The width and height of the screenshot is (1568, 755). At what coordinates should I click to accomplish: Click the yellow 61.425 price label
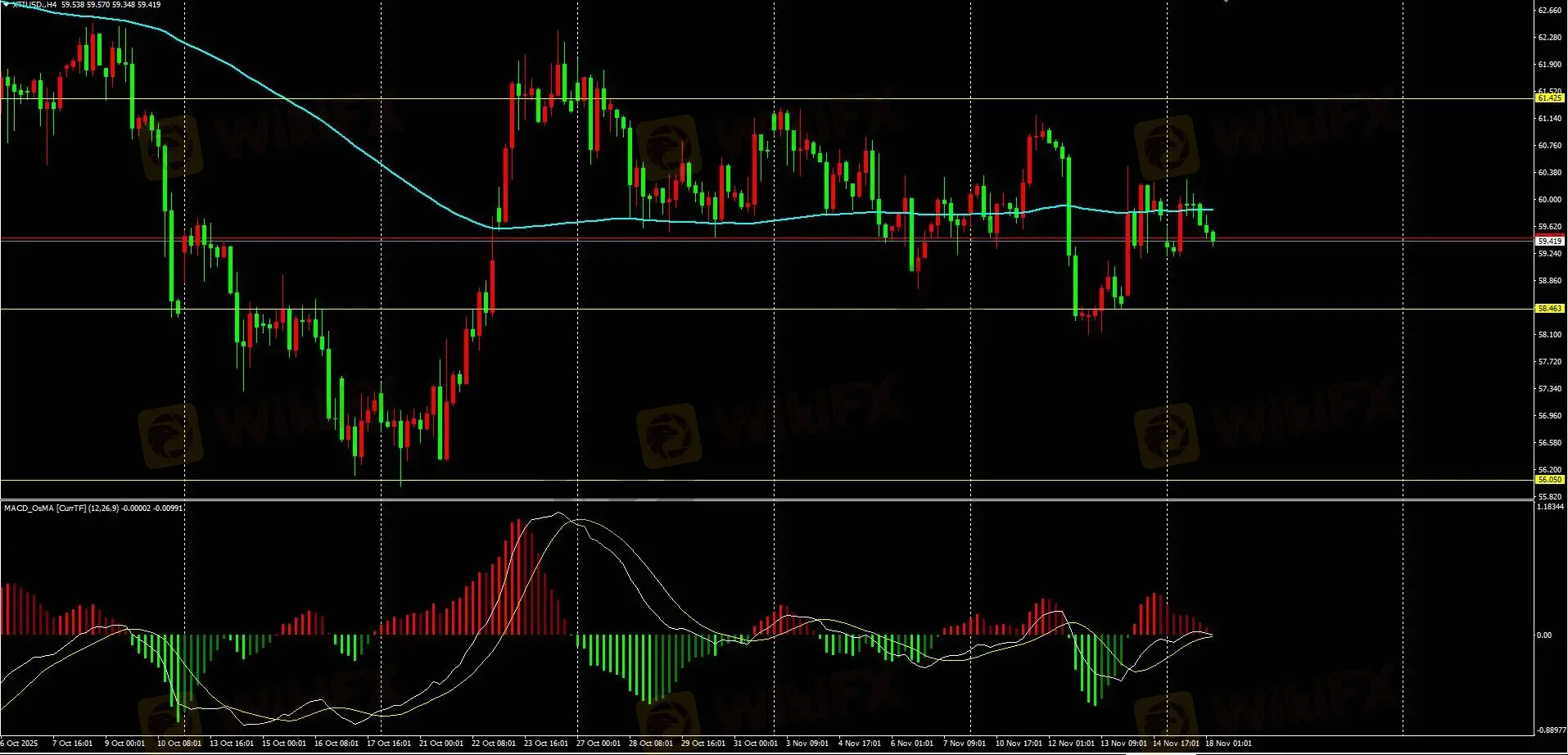pyautogui.click(x=1549, y=98)
